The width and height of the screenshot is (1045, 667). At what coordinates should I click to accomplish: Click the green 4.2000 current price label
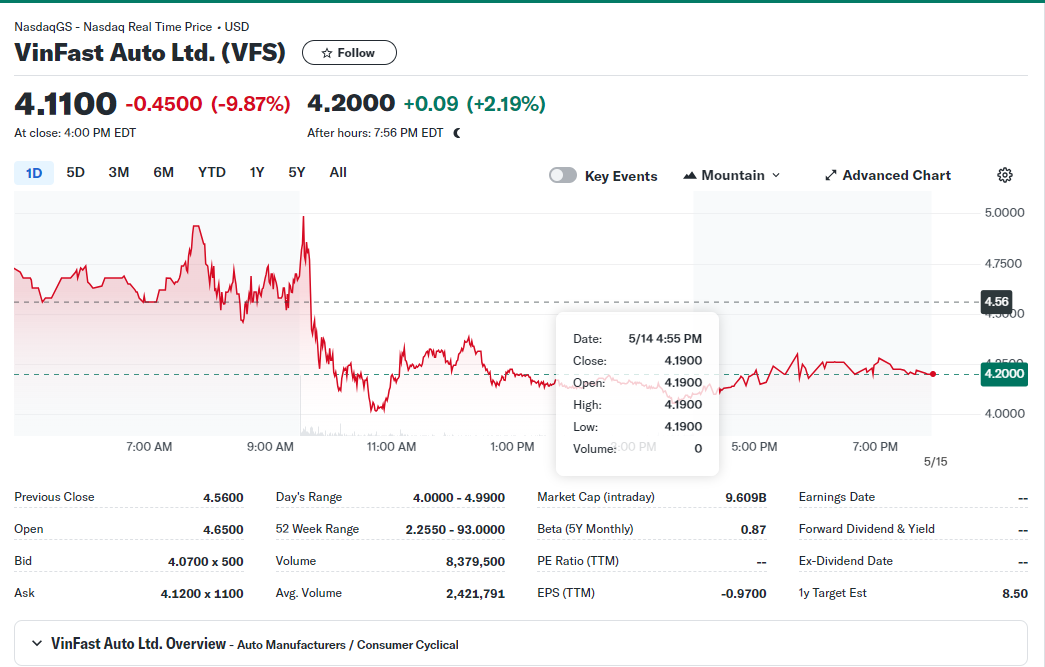point(1004,374)
